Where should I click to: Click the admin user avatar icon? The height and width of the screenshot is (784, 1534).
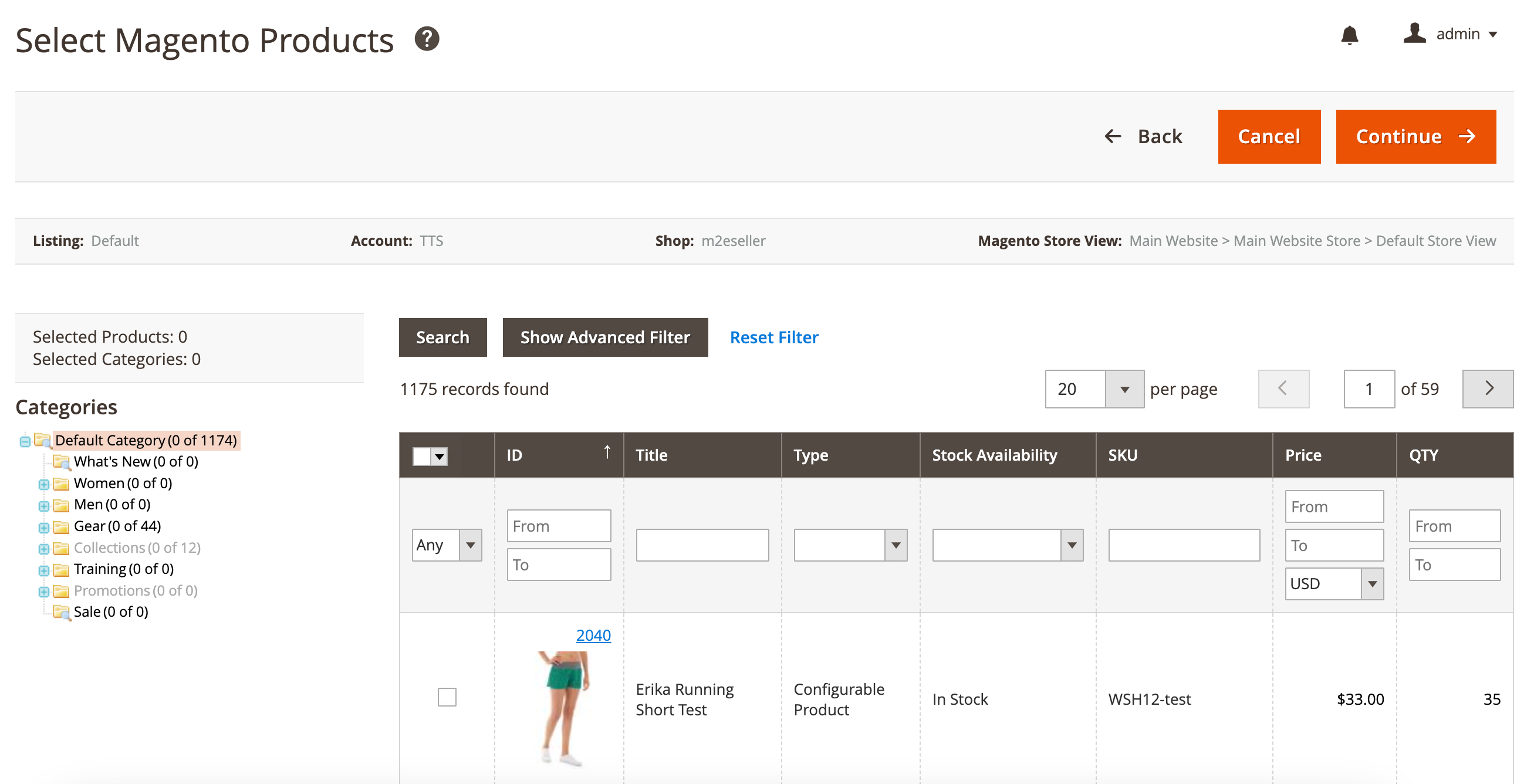(x=1415, y=34)
